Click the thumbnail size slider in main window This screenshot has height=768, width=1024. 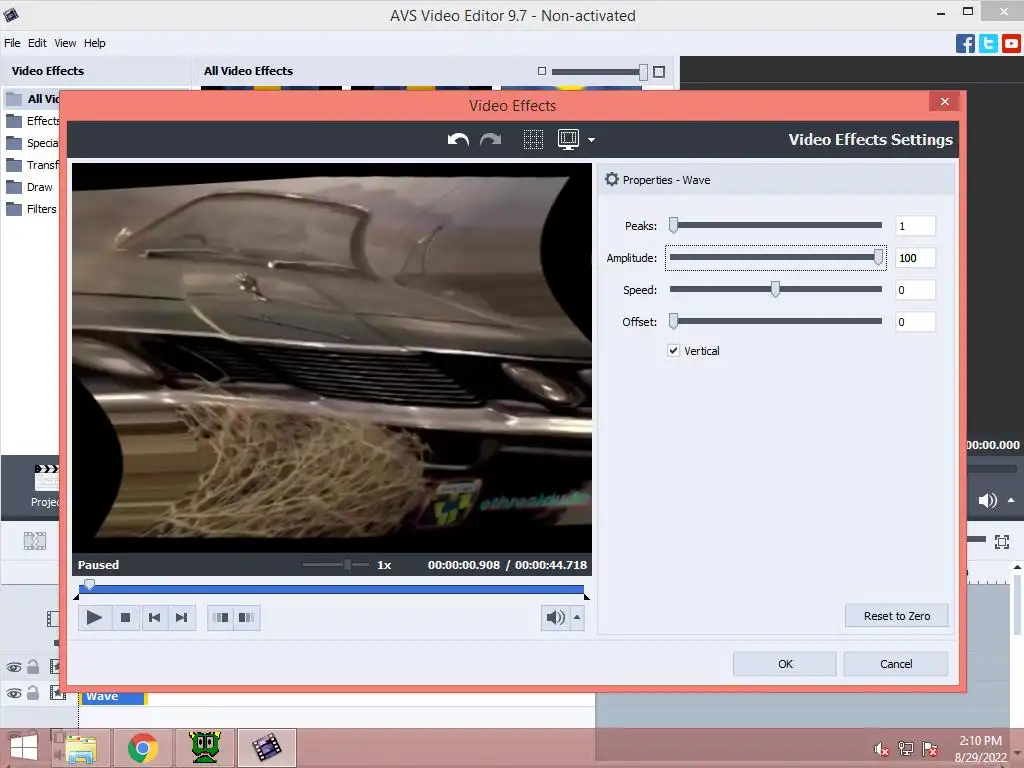click(x=600, y=72)
